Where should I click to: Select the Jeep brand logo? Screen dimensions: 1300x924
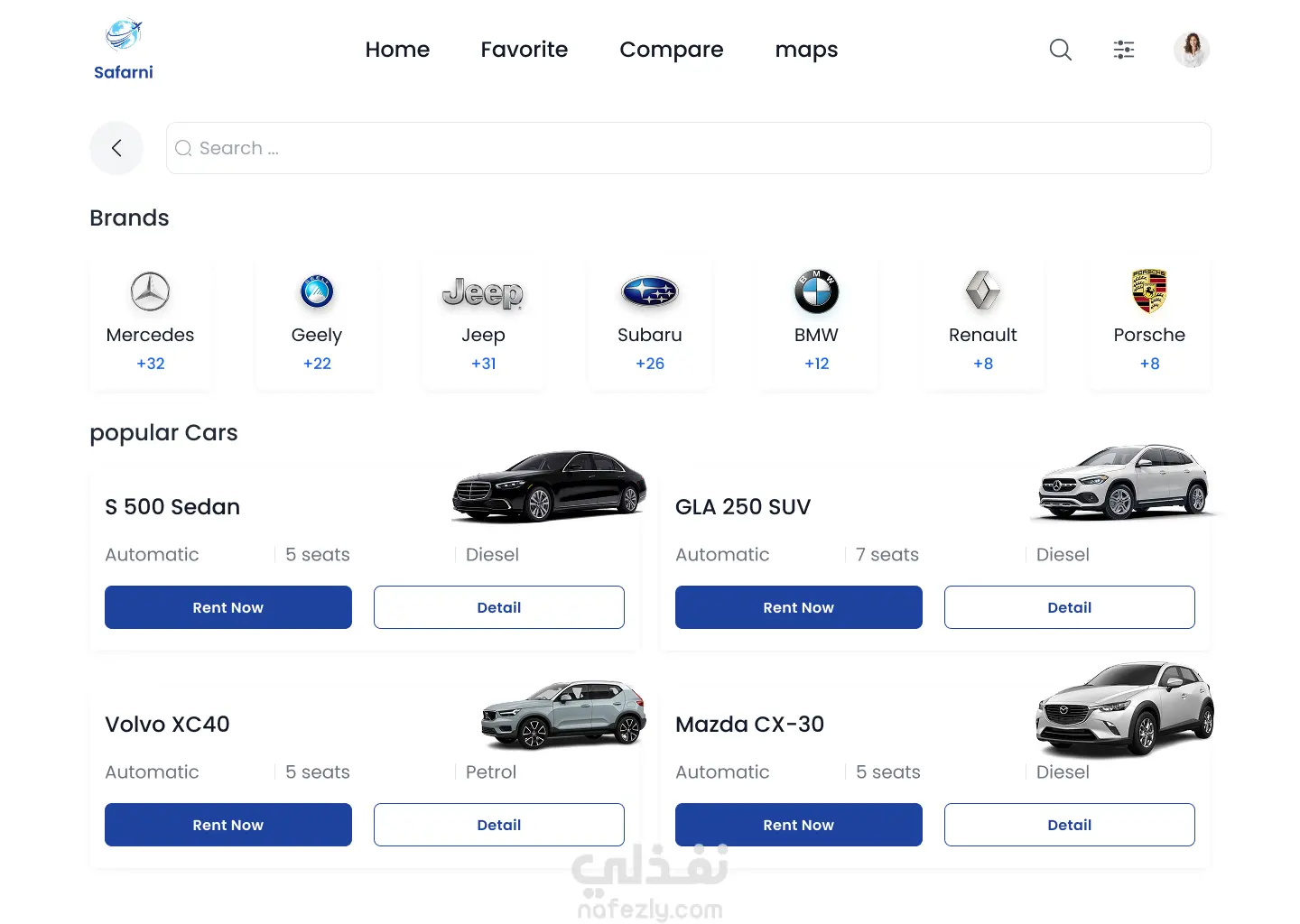tap(483, 292)
